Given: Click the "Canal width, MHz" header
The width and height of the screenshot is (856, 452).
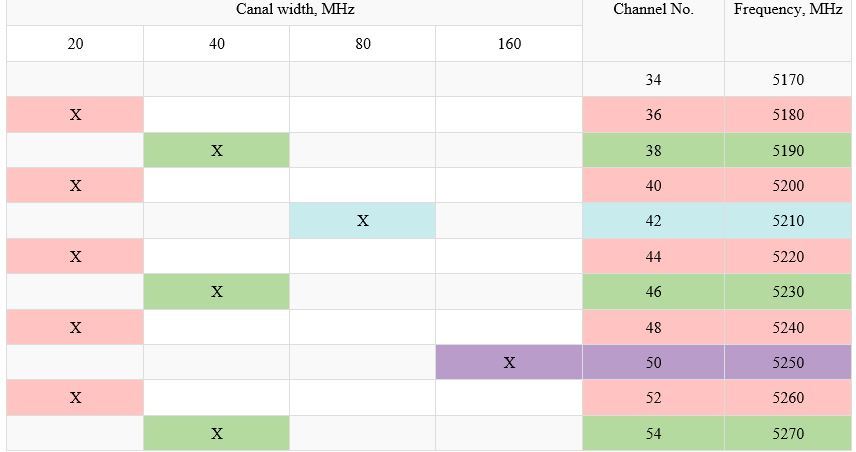Looking at the screenshot, I should point(295,9).
